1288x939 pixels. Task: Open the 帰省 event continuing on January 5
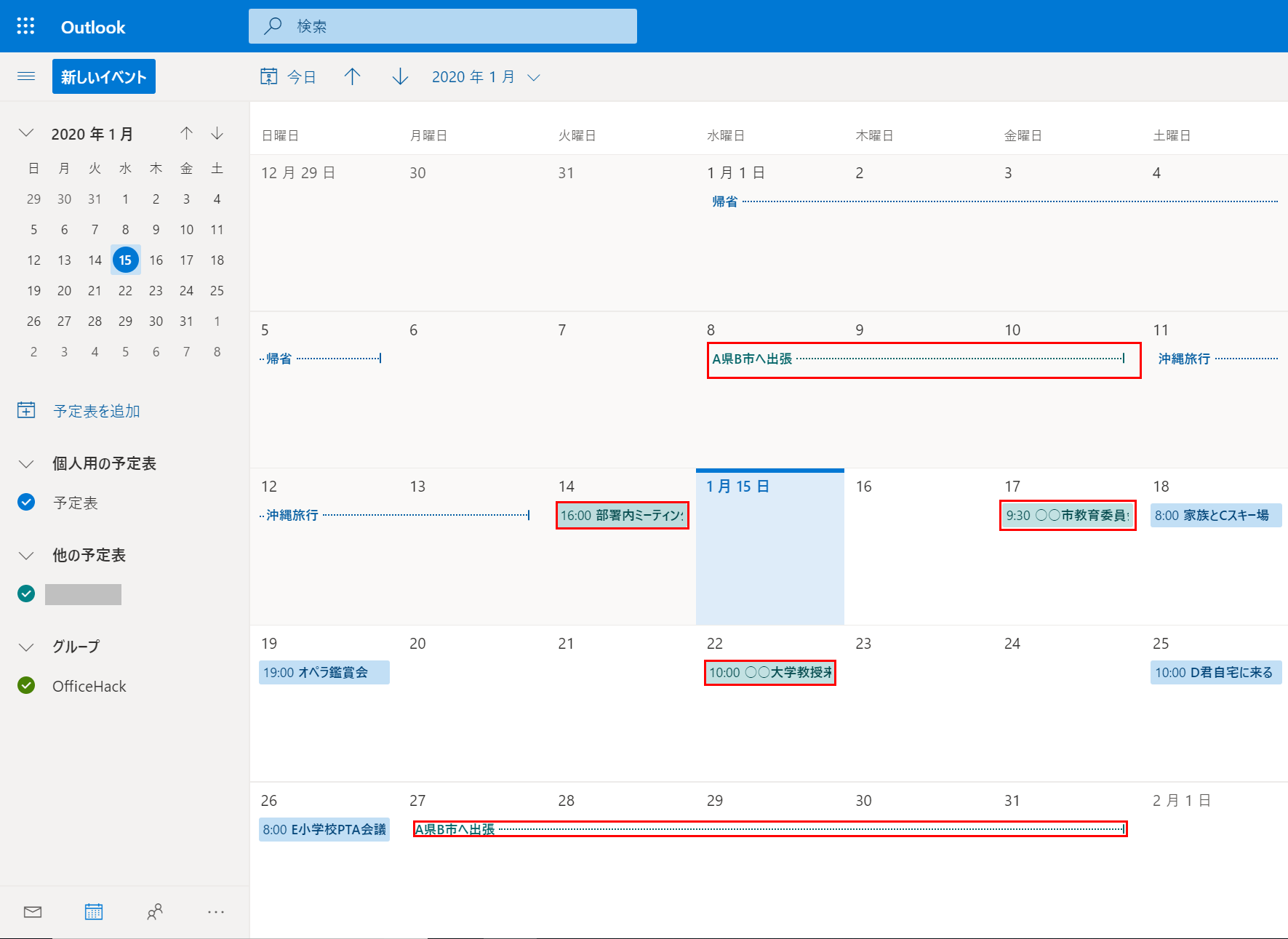pyautogui.click(x=321, y=359)
